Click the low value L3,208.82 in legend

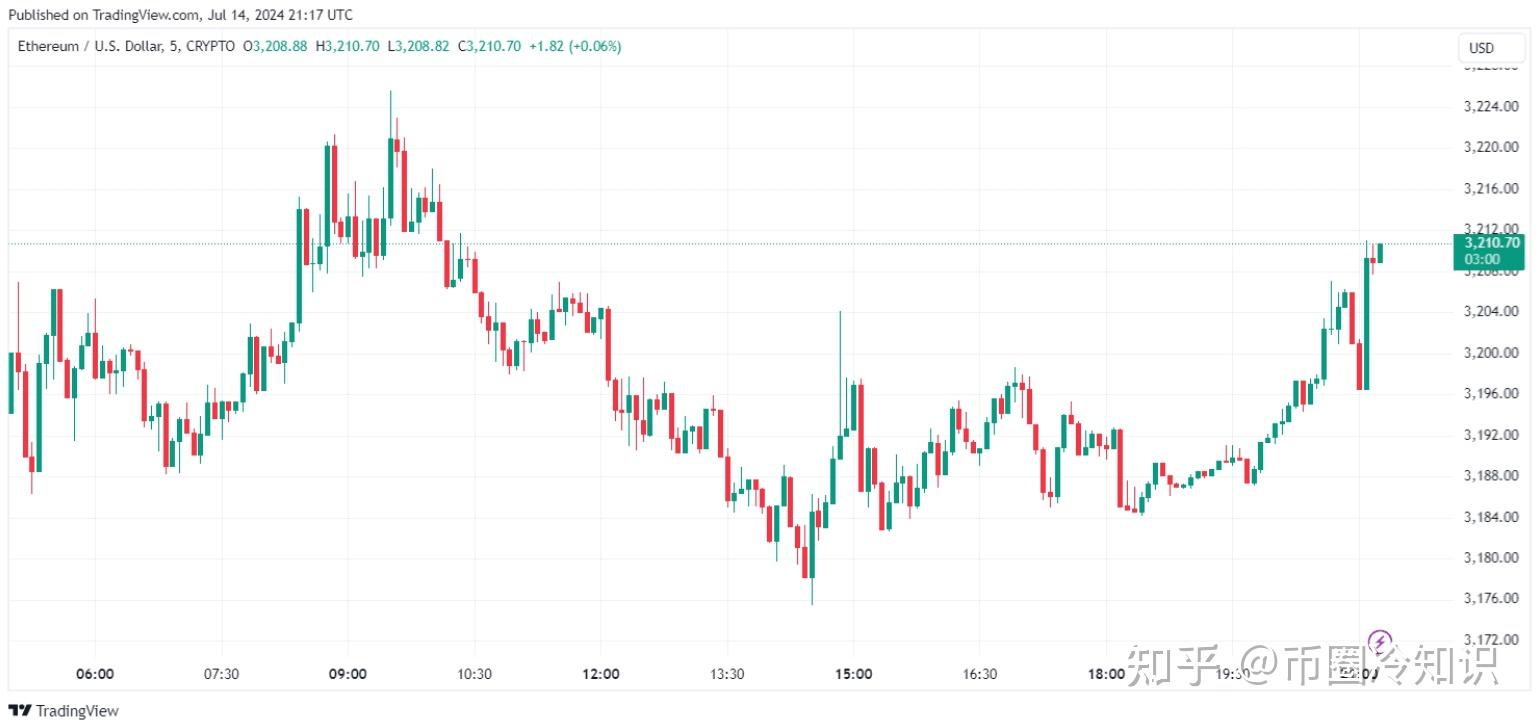(x=418, y=46)
